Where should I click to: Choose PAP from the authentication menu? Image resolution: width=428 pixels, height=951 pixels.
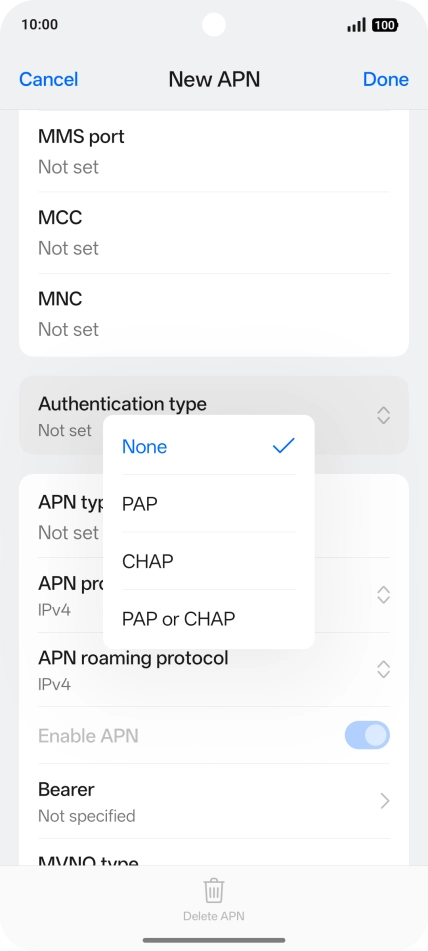[209, 504]
